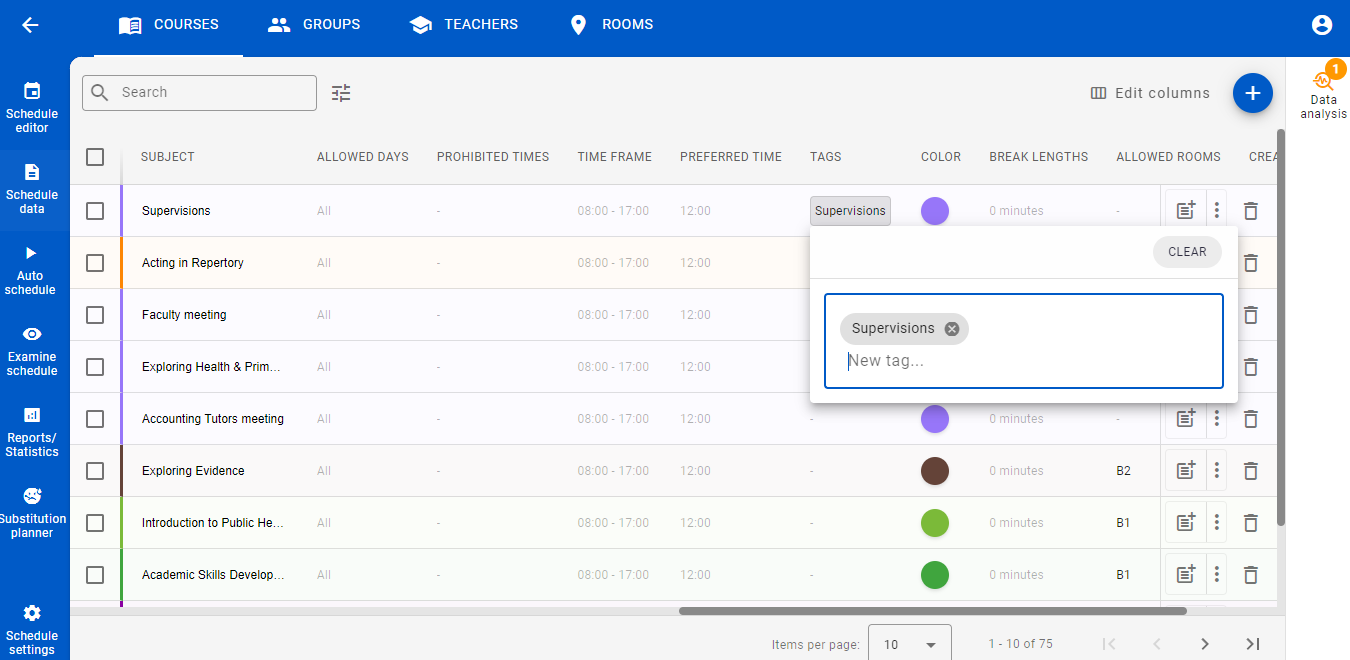Go to the next page of courses

coord(1205,644)
